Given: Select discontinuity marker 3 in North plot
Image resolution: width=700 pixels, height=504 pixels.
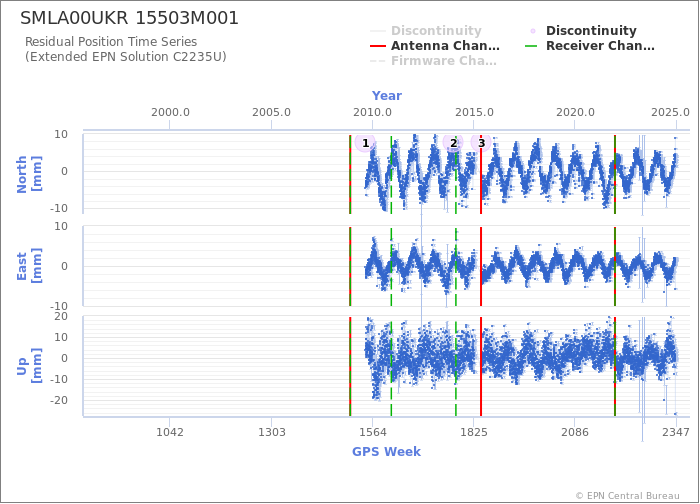Looking at the screenshot, I should (x=481, y=143).
